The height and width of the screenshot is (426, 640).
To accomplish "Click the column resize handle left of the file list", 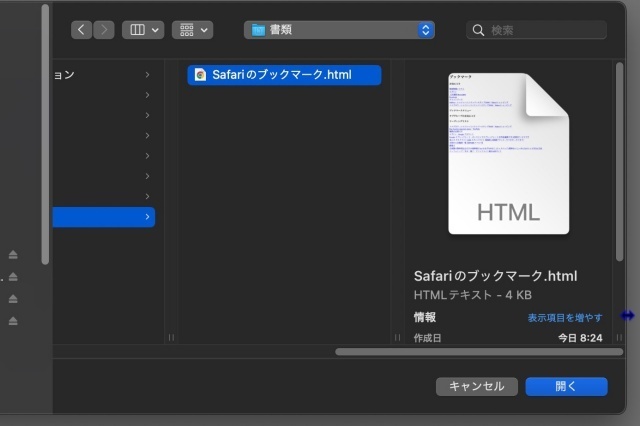I will point(171,337).
